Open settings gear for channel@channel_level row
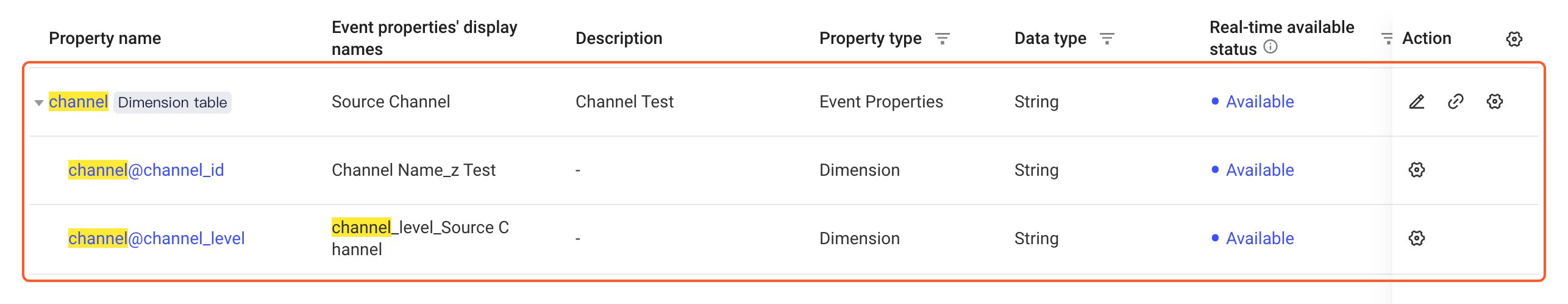The image size is (1568, 304). (1416, 238)
